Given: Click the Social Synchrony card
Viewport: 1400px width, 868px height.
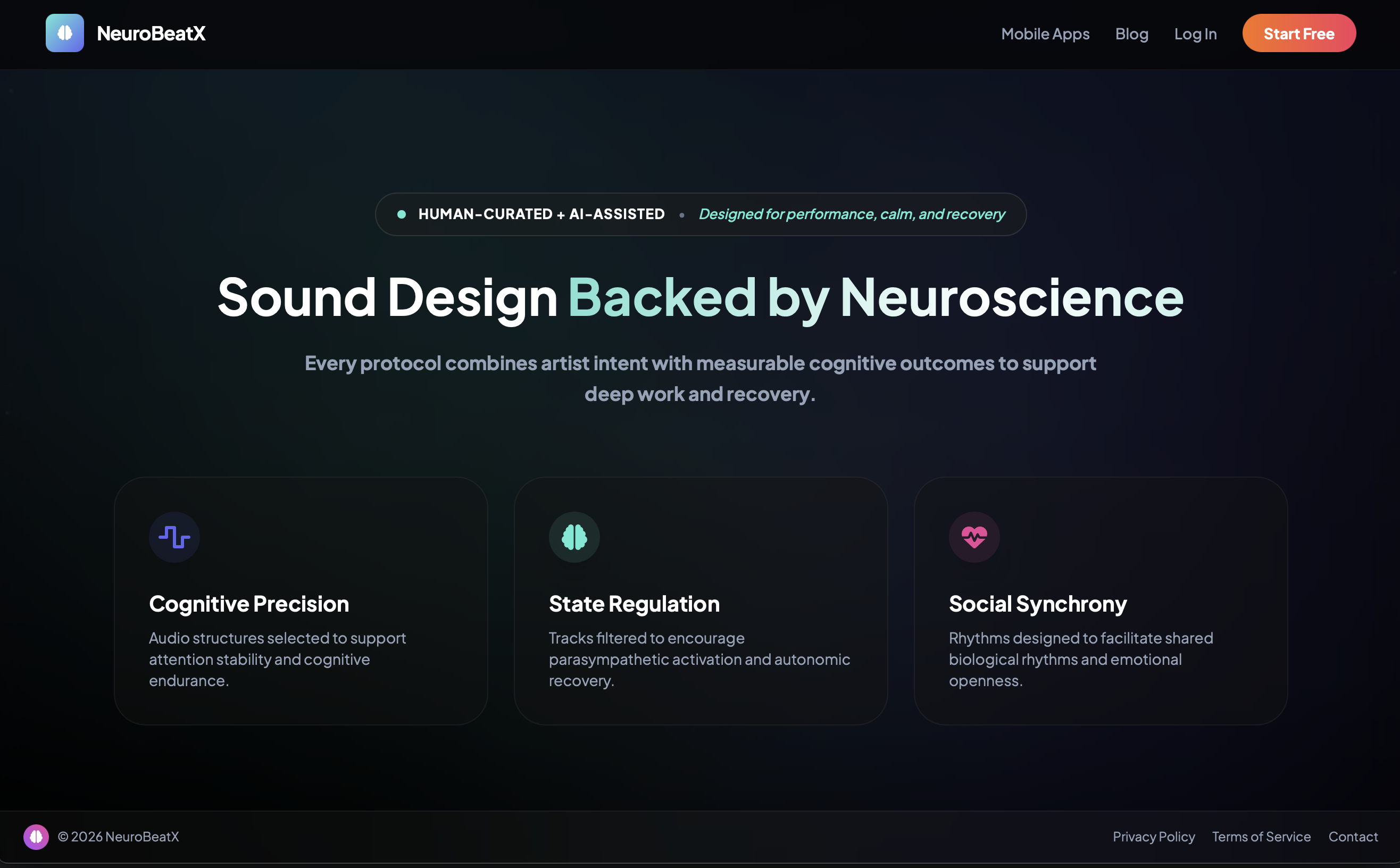Looking at the screenshot, I should pyautogui.click(x=1101, y=600).
